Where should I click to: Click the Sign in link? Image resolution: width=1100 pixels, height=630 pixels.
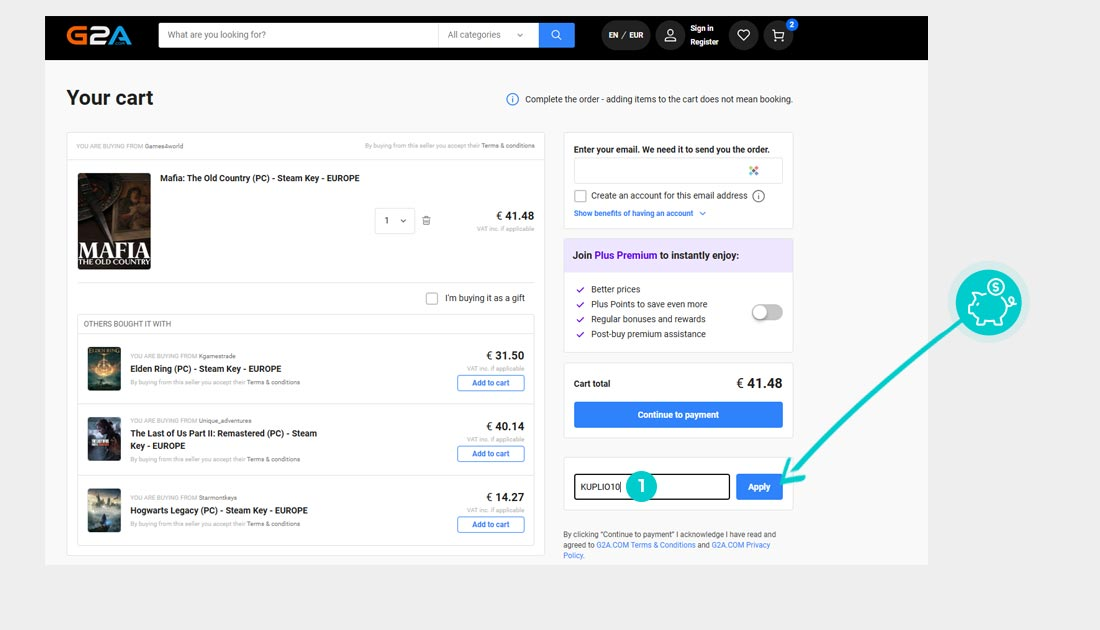[x=702, y=28]
